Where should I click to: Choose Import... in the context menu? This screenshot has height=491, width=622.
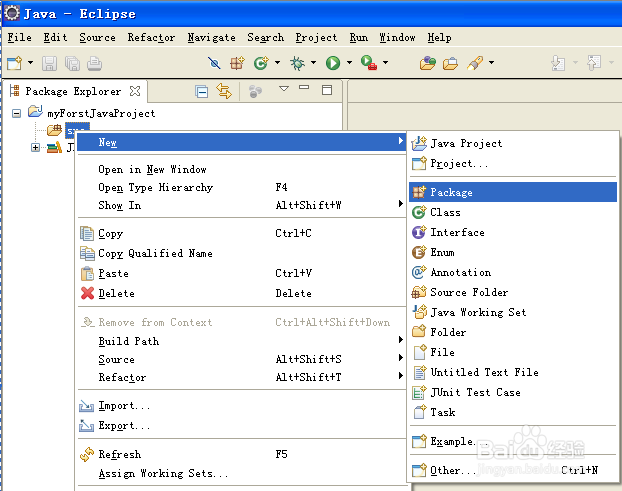point(241,405)
